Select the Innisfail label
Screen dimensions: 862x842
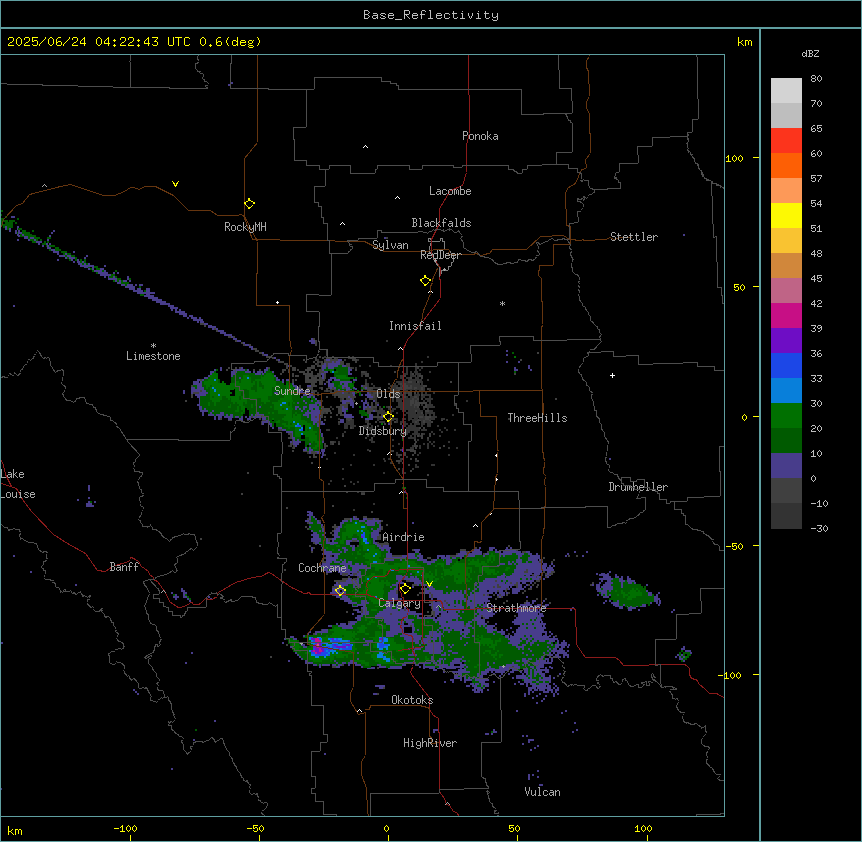(x=415, y=326)
